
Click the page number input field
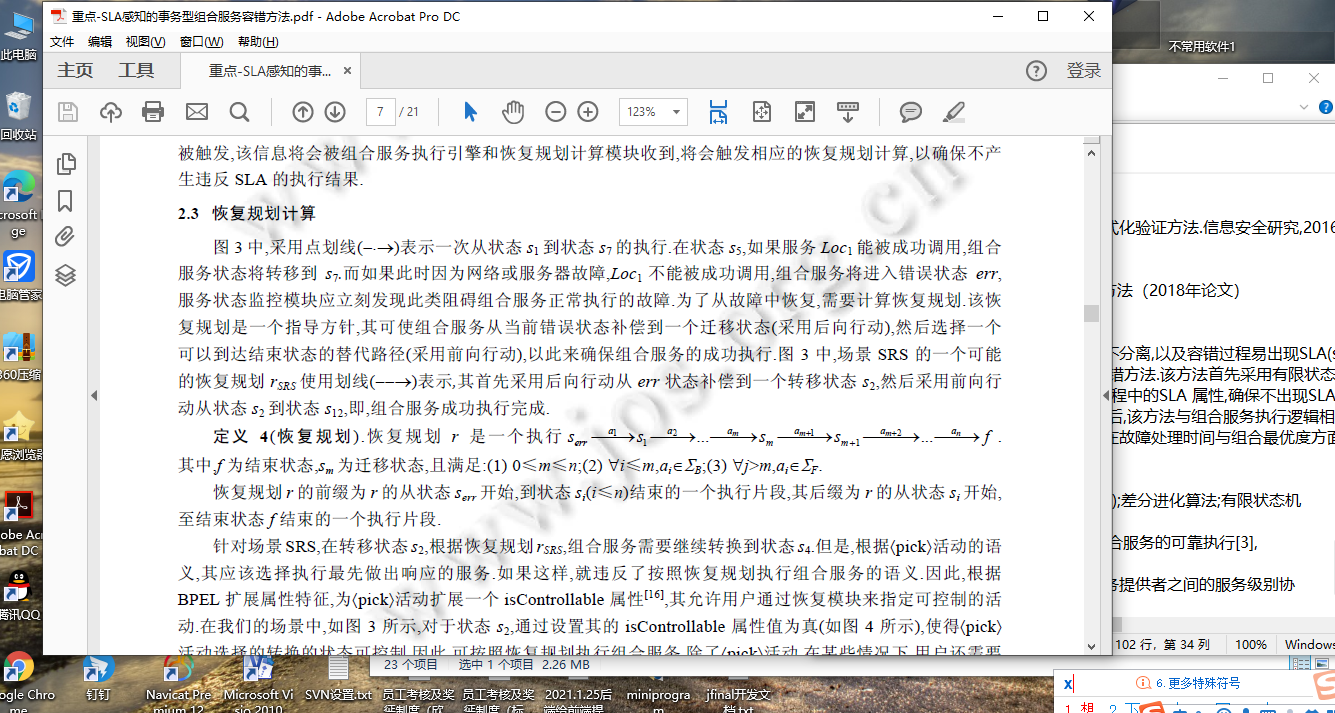click(380, 112)
